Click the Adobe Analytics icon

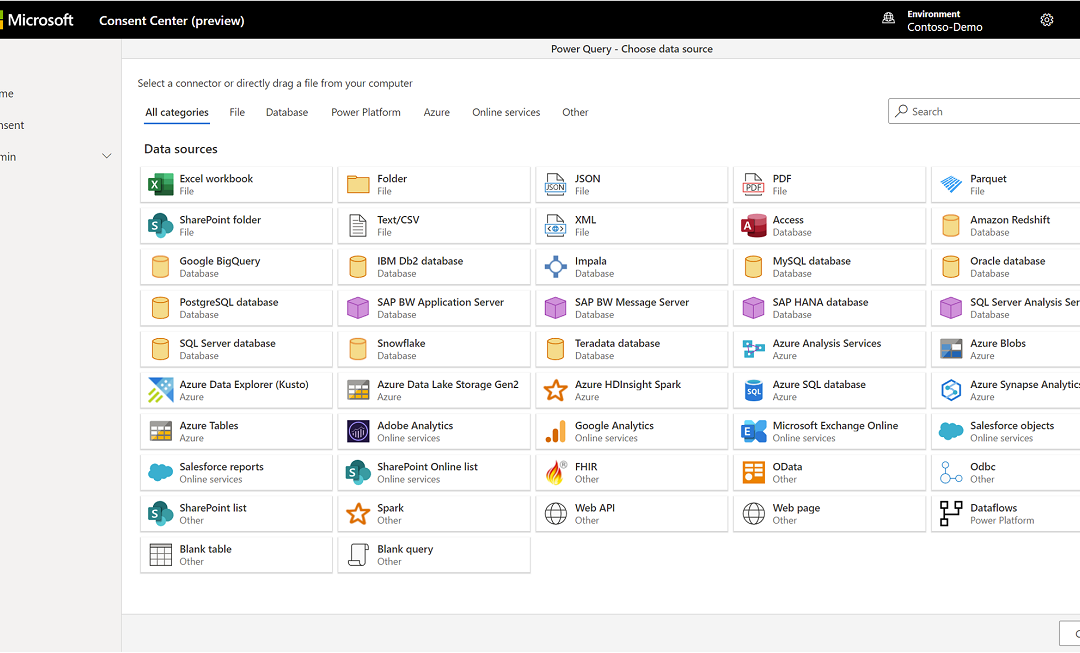[358, 431]
